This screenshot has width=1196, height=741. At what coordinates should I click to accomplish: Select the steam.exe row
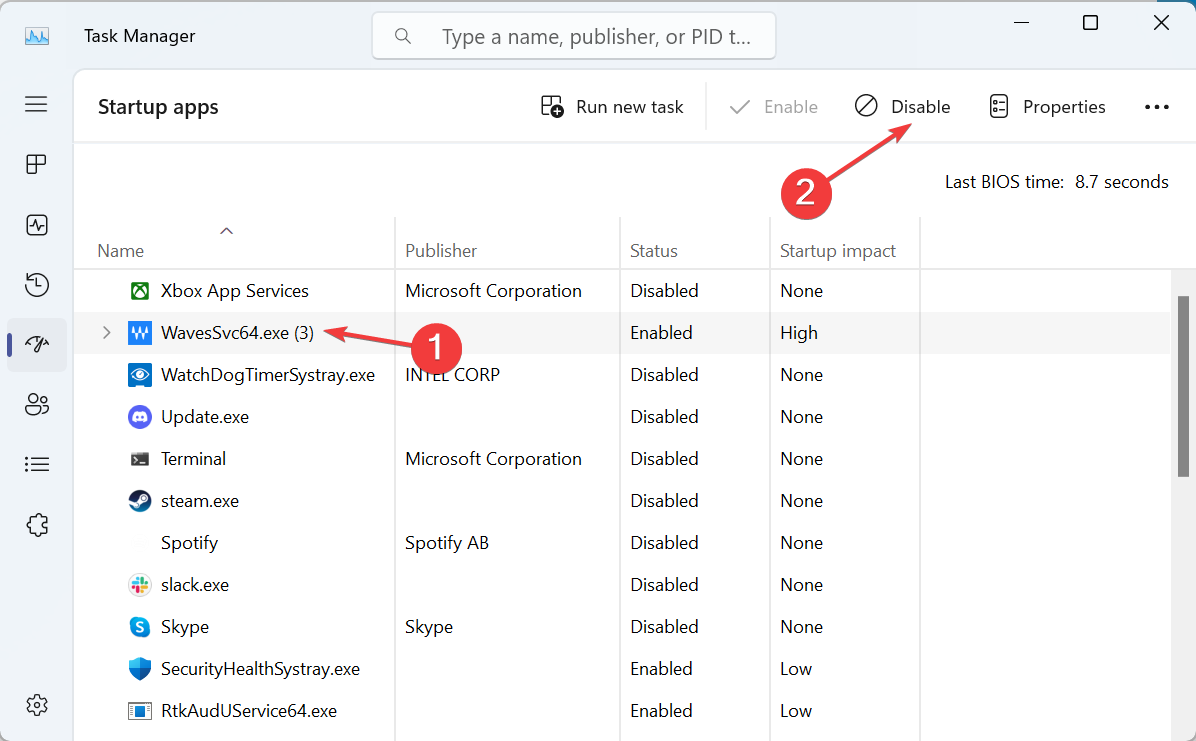200,501
